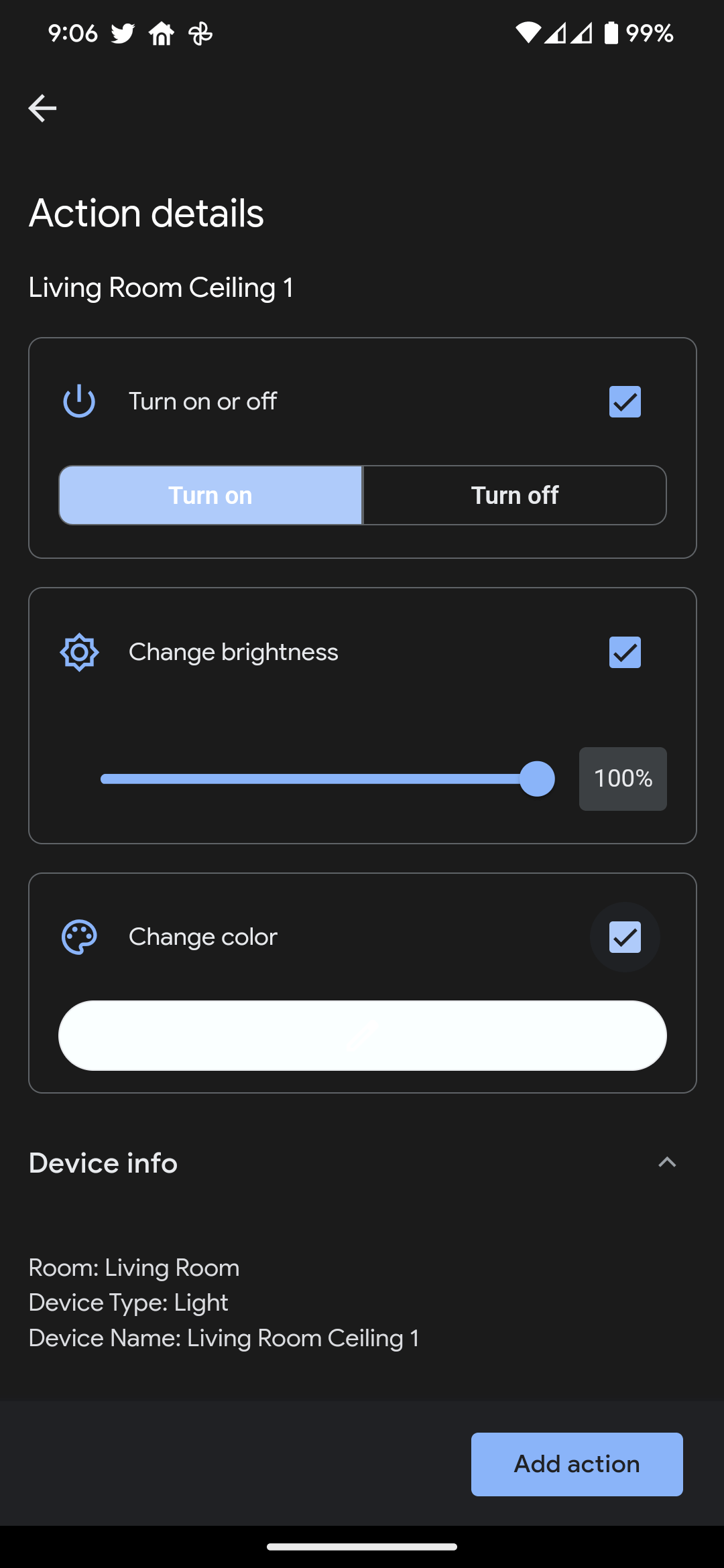Click the home icon in the status bar
The image size is (724, 1568).
click(x=162, y=32)
